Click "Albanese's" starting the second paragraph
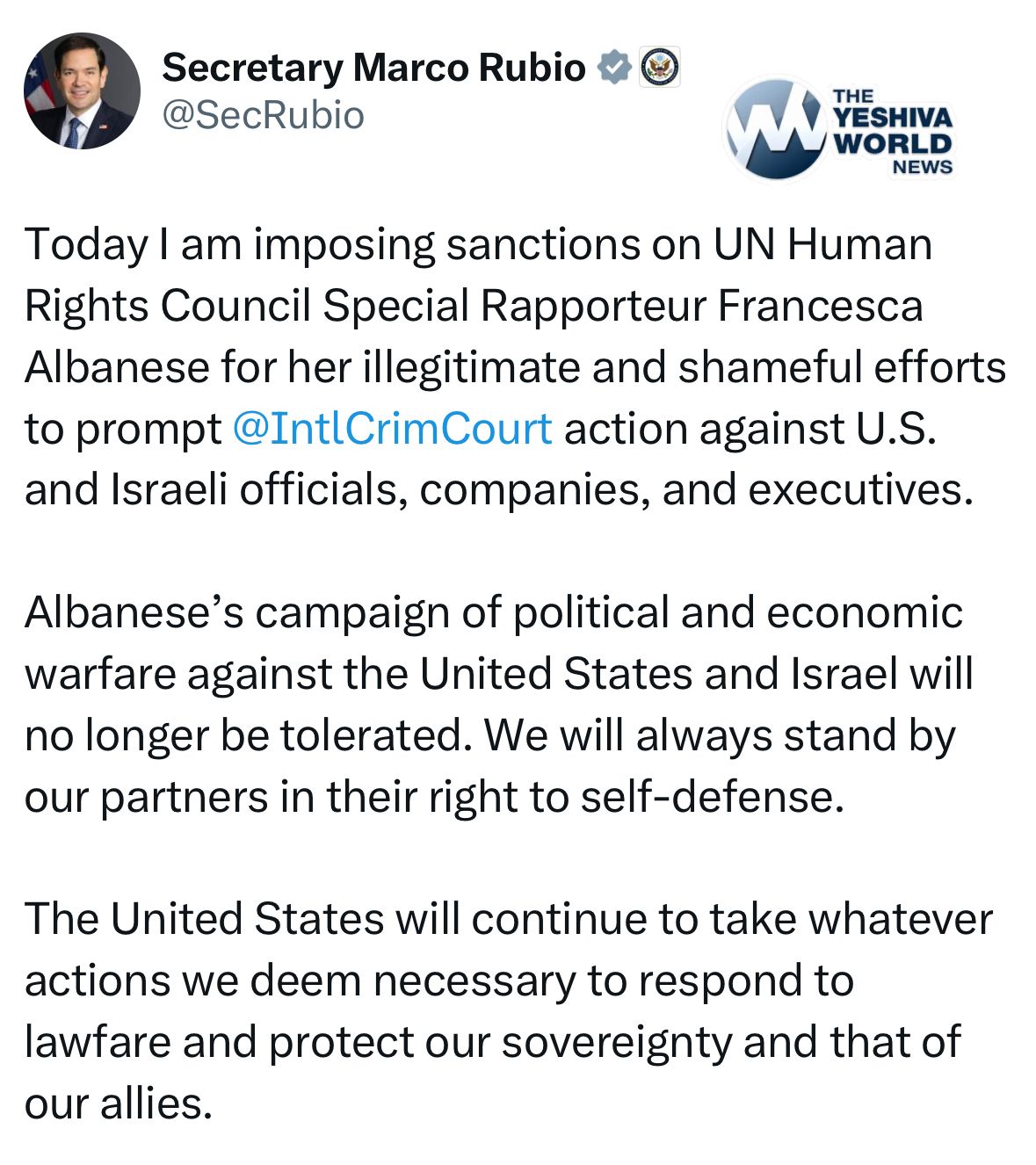The image size is (1036, 1165). [134, 612]
